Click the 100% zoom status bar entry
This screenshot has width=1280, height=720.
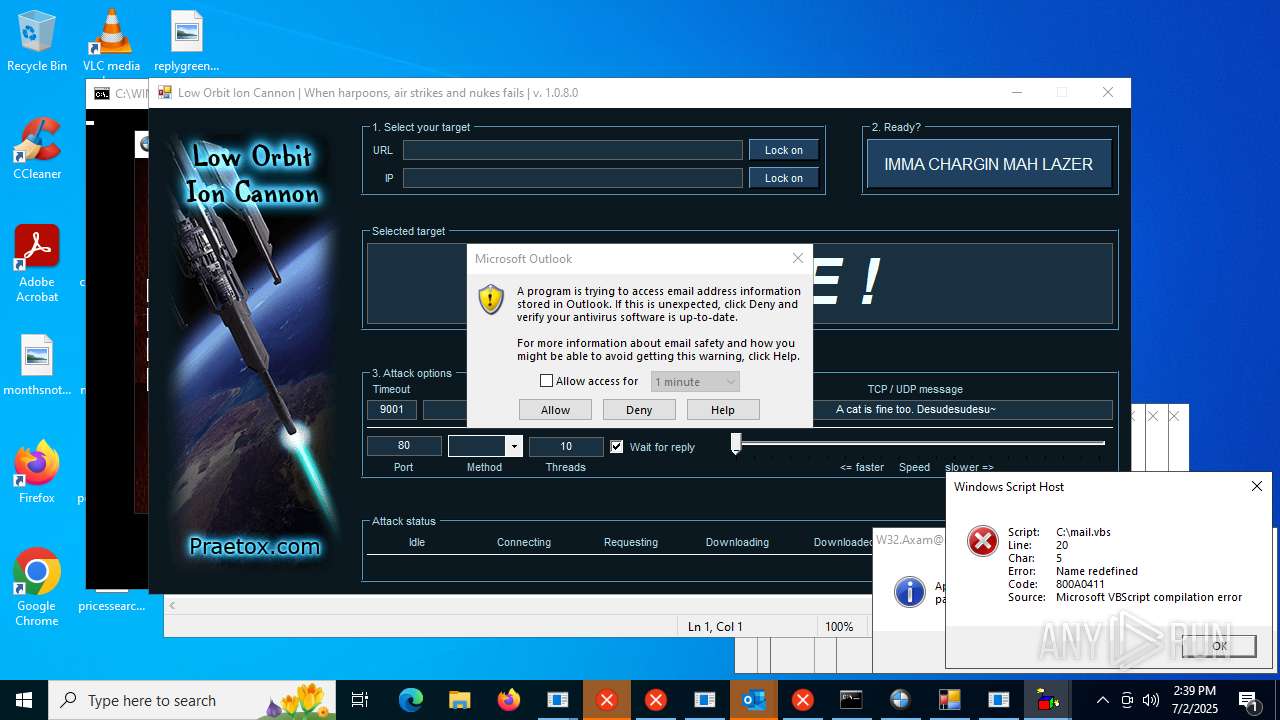pos(839,627)
